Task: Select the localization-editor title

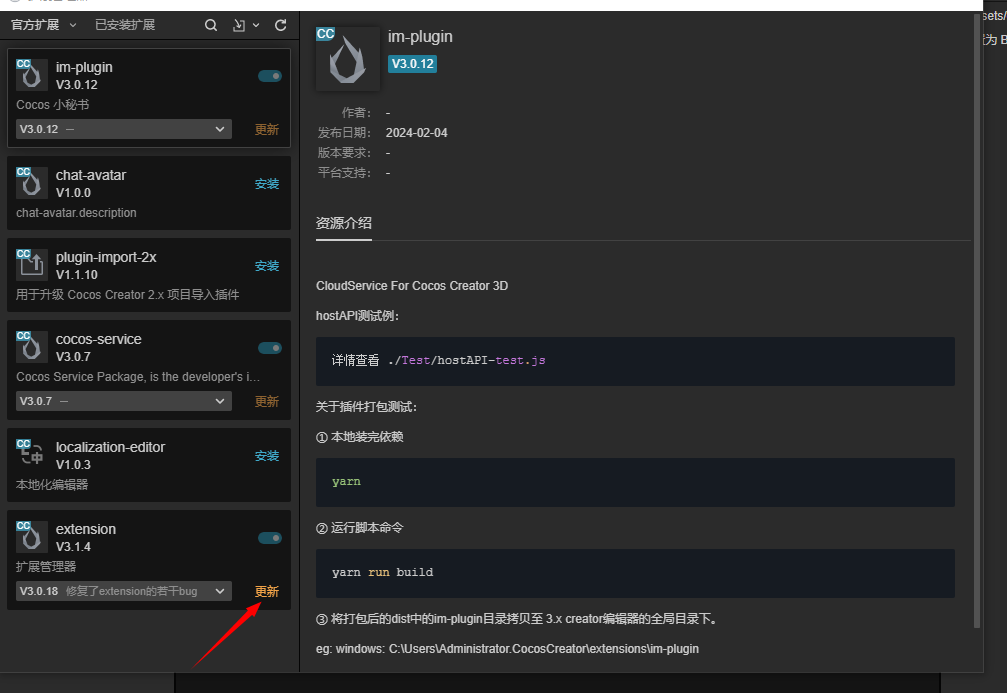Action: click(x=110, y=448)
